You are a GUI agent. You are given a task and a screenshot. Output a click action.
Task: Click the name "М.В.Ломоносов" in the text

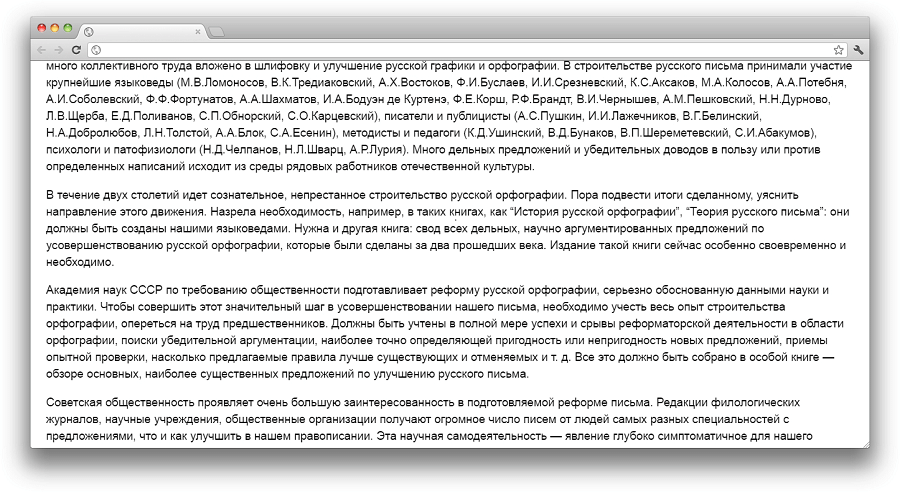point(223,82)
